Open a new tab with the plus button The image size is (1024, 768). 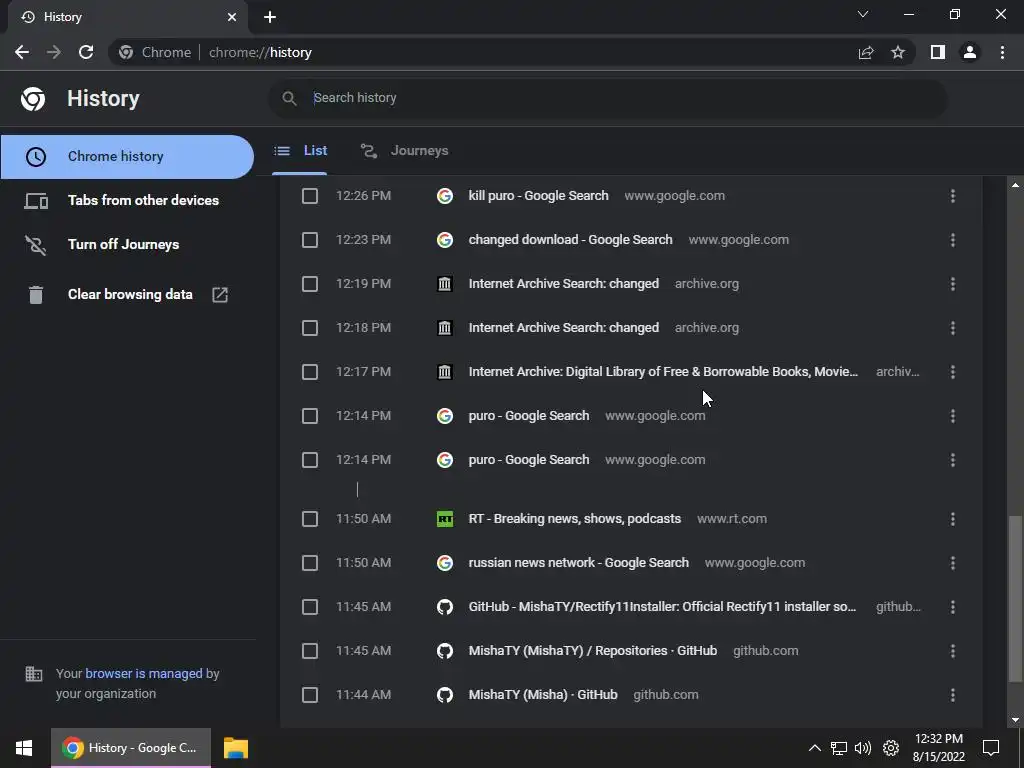[x=270, y=17]
